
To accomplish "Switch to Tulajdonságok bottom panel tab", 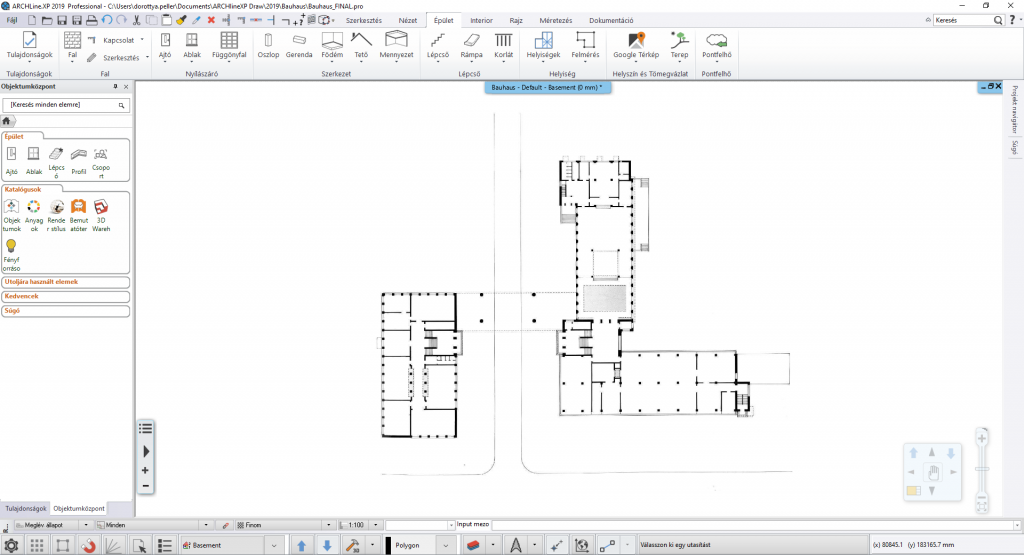I will pos(26,508).
